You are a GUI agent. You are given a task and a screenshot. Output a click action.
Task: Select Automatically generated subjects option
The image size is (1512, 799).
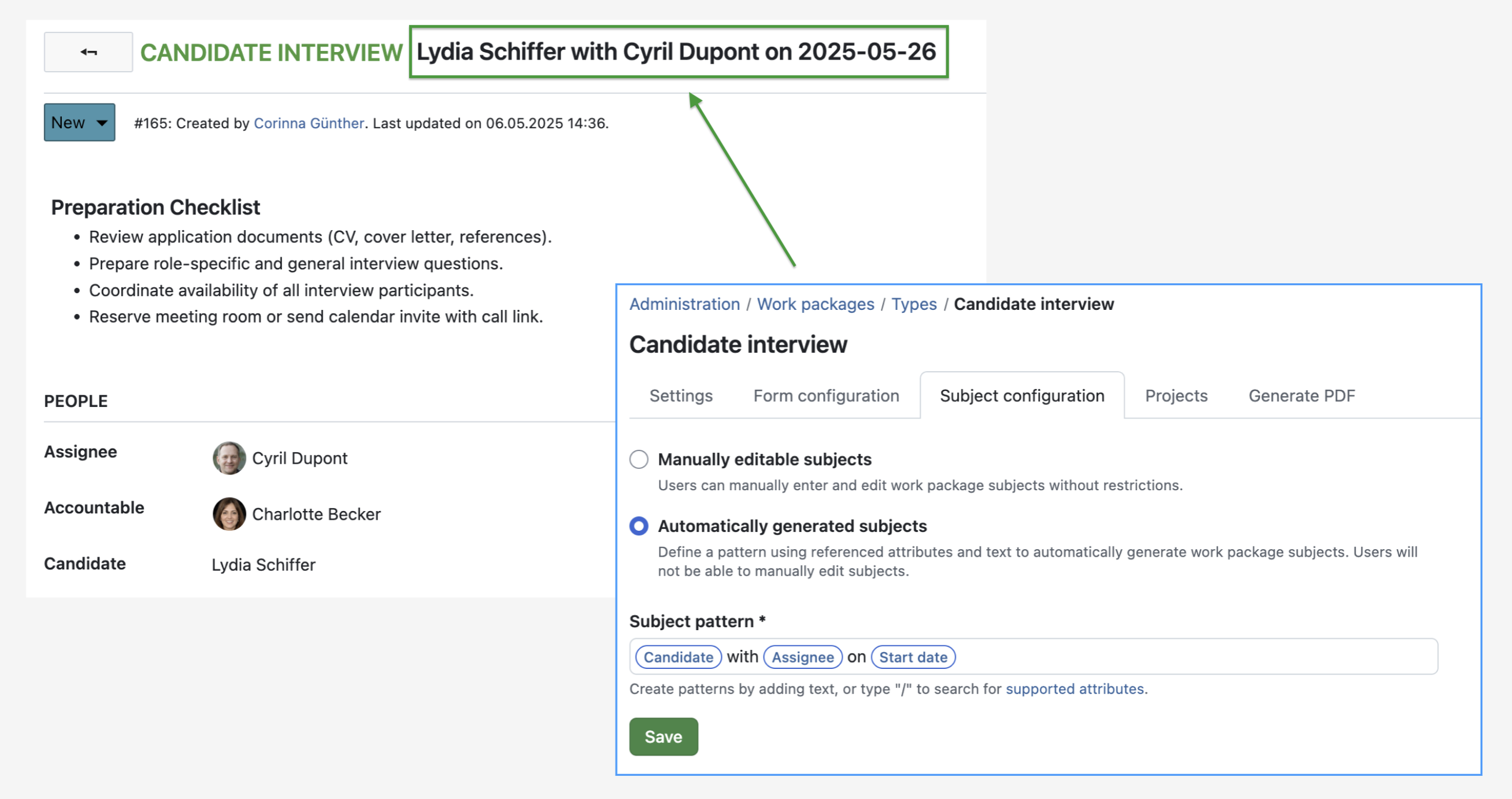pos(639,526)
